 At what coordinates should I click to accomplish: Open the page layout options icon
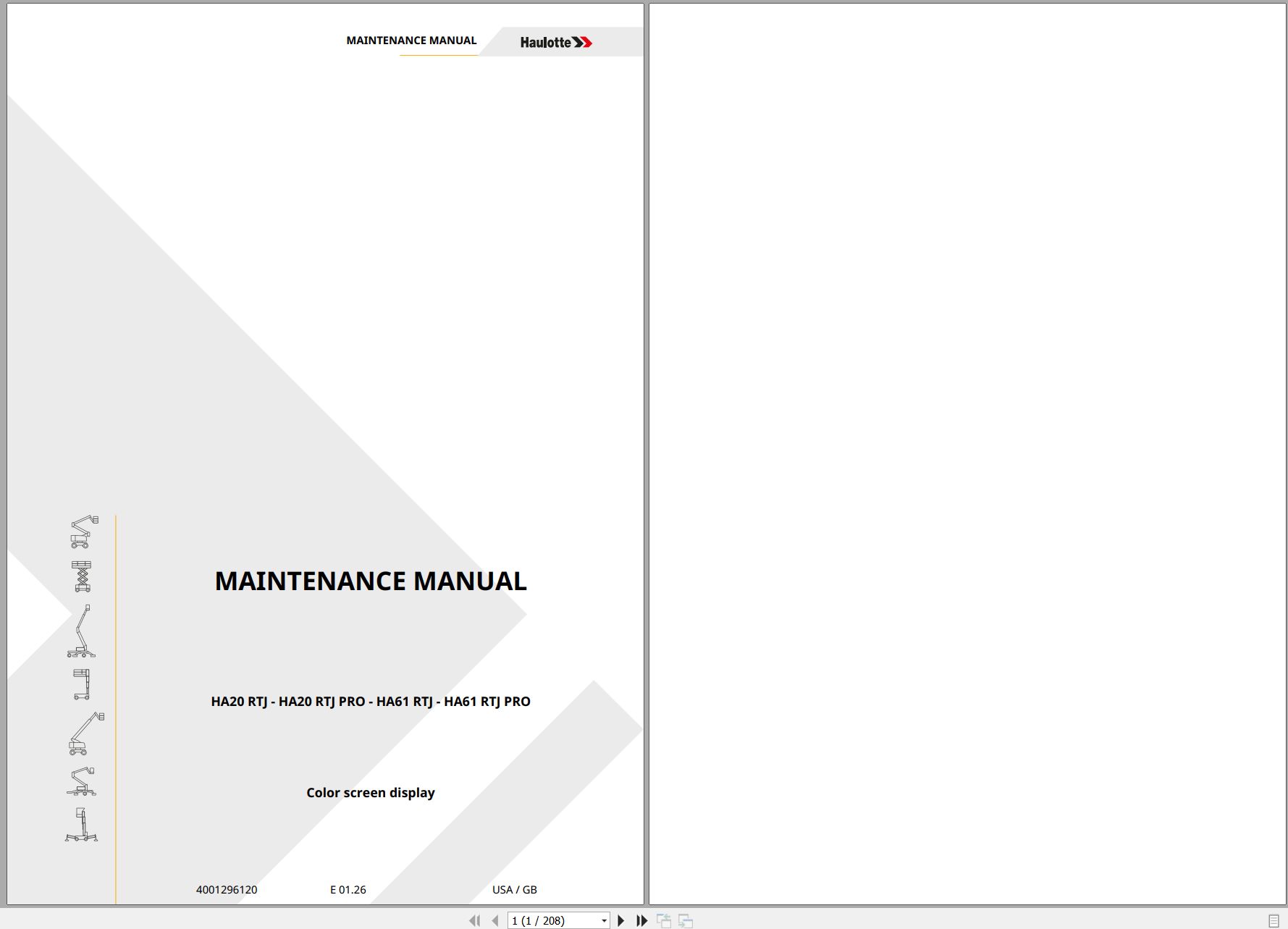tap(1274, 920)
